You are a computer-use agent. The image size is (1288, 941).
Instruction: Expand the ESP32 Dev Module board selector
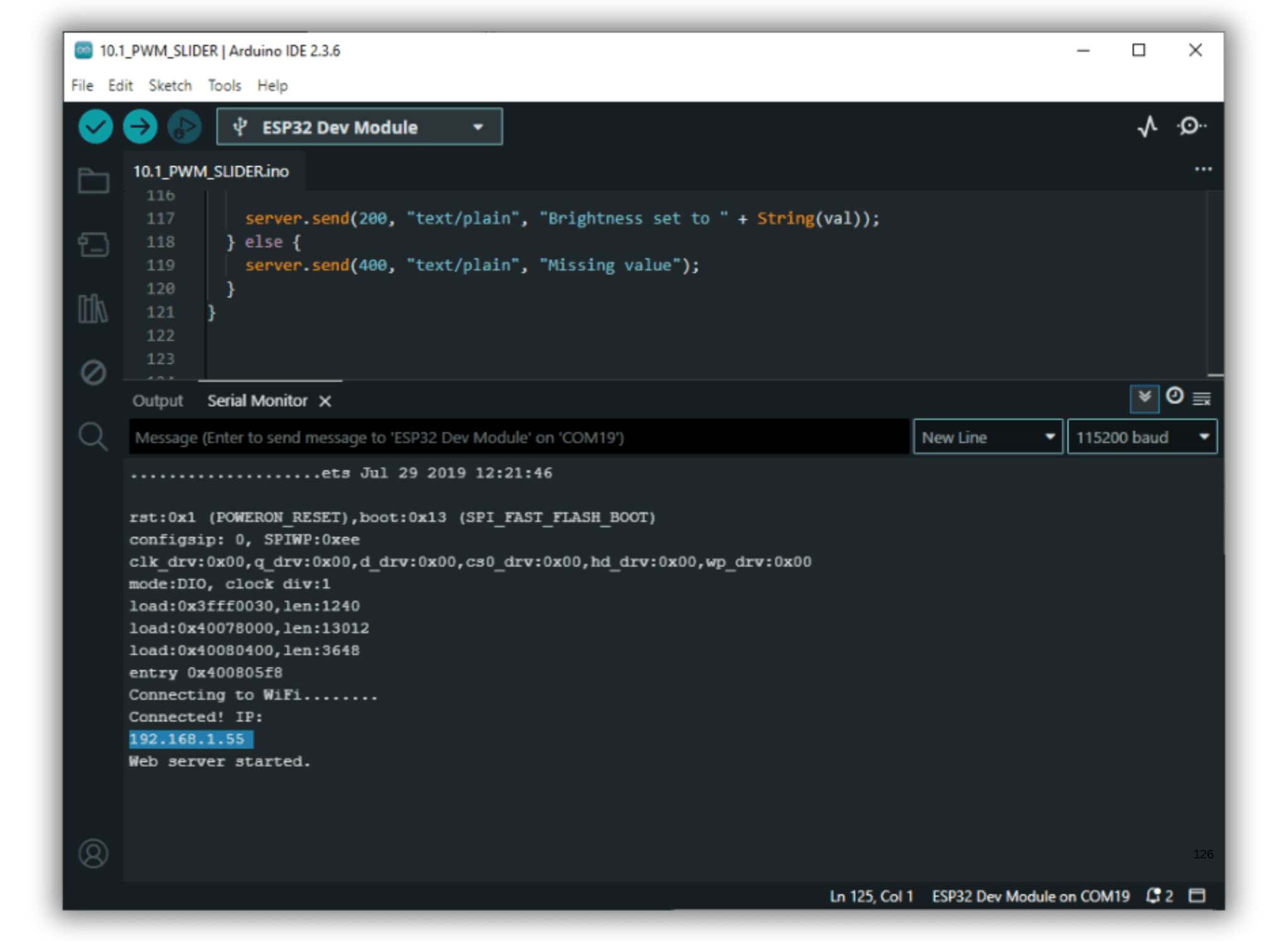(x=359, y=127)
